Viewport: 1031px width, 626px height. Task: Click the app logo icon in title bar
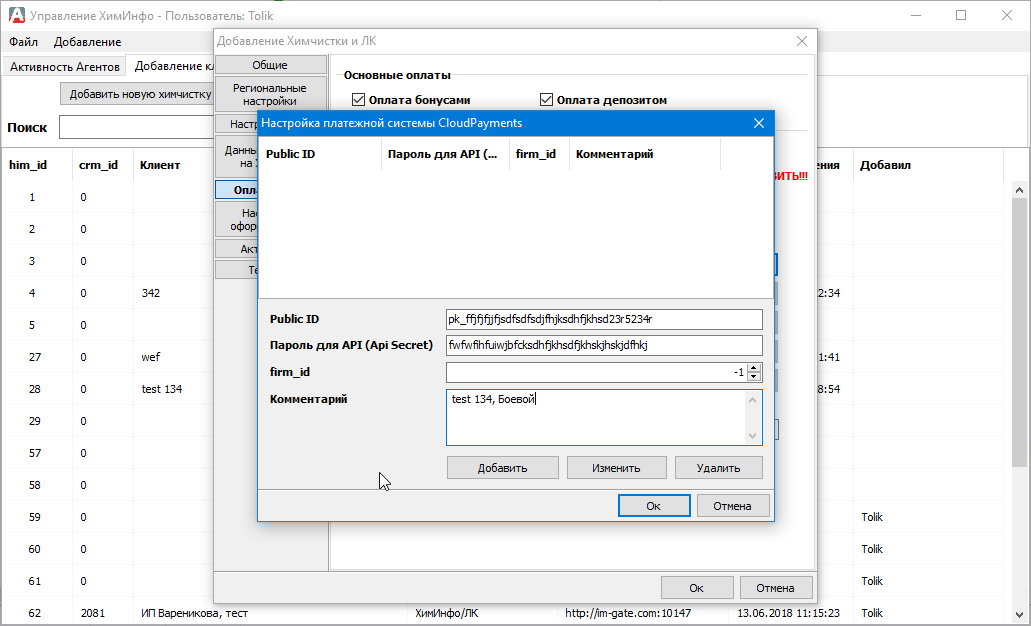pyautogui.click(x=16, y=15)
